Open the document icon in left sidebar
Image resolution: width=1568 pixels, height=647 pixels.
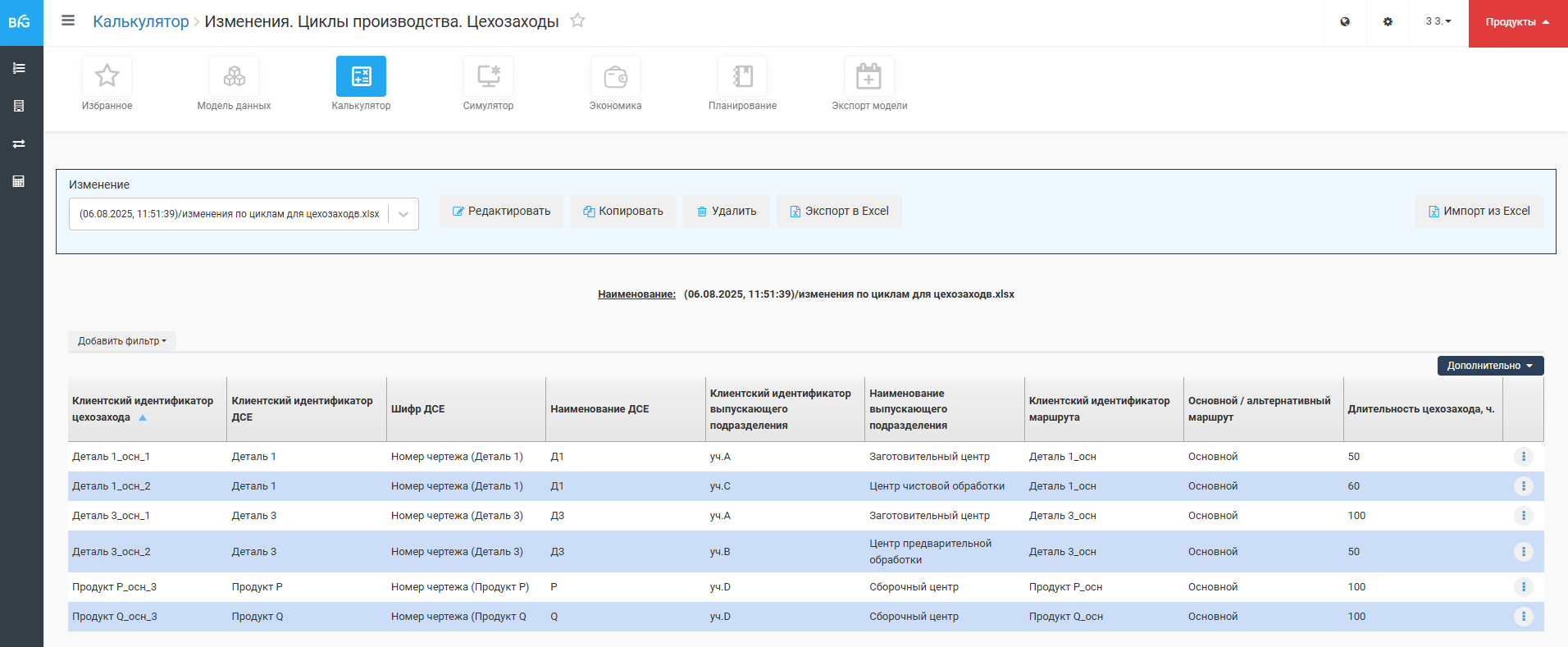tap(19, 106)
